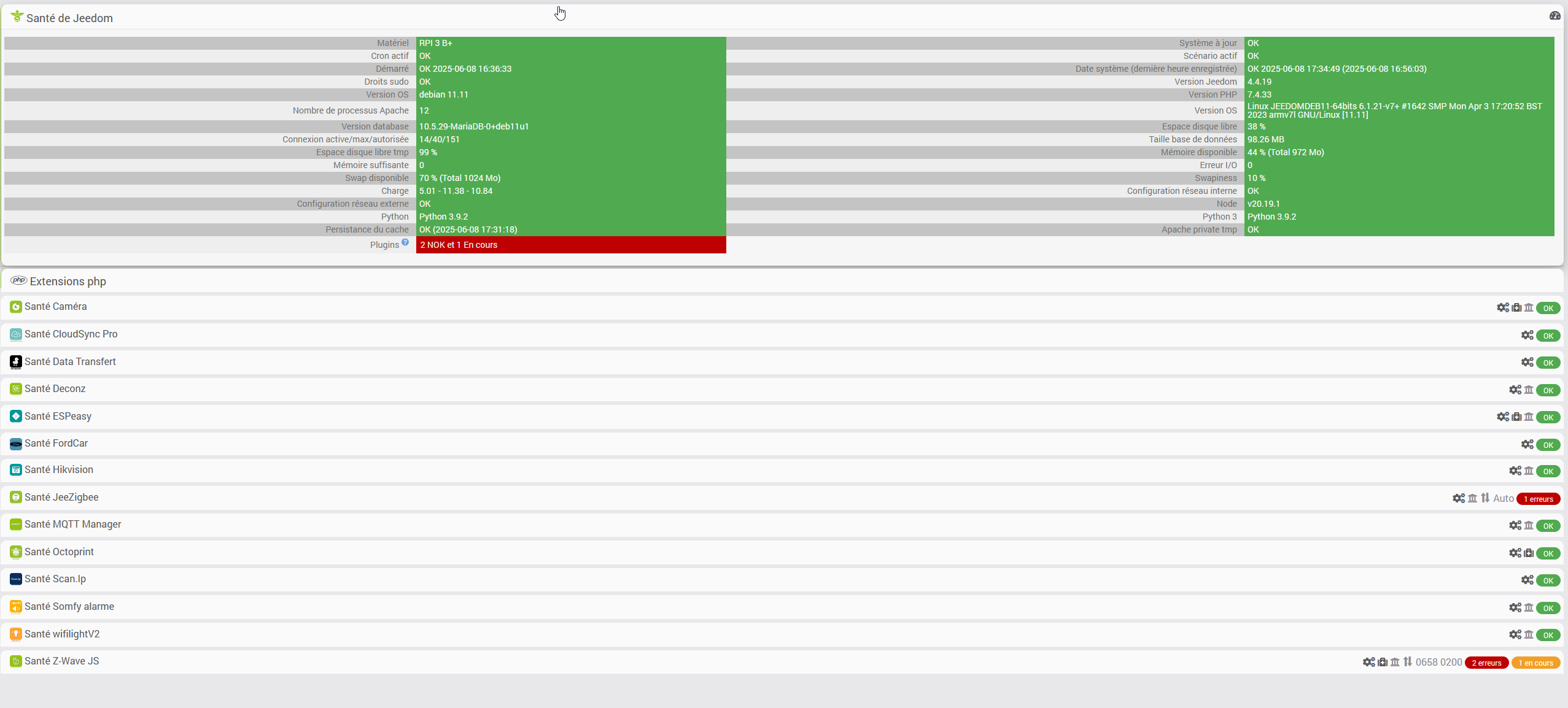Expand the Santé CloudSync Pro panel
This screenshot has width=1568, height=708.
782,335
